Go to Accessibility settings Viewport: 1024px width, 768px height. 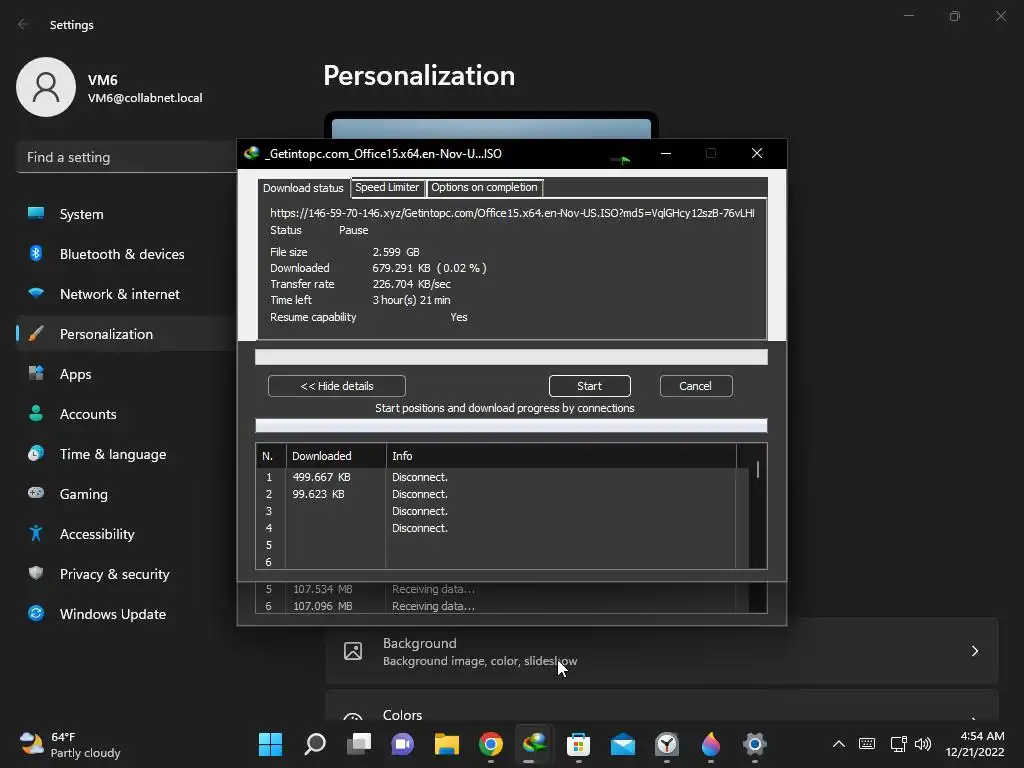coord(124,534)
